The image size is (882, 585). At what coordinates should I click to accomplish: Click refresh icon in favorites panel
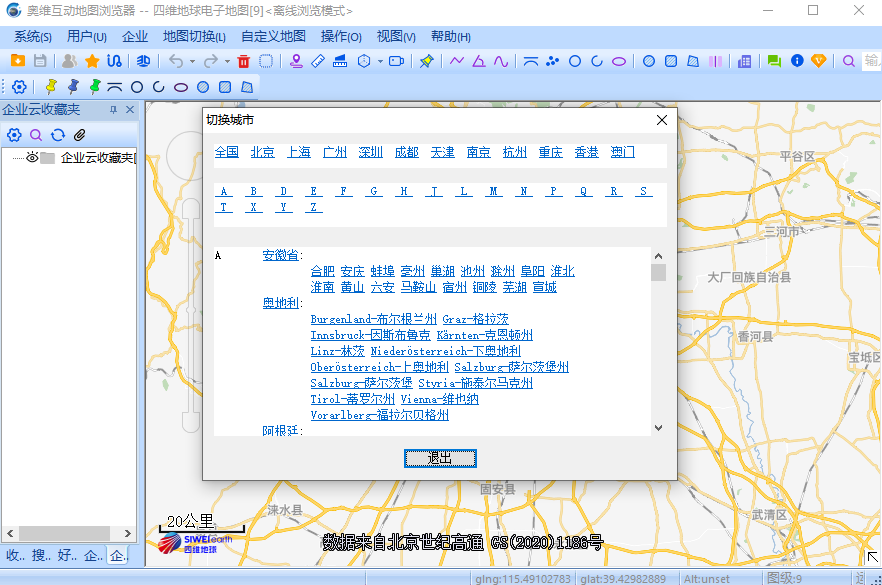pos(58,135)
